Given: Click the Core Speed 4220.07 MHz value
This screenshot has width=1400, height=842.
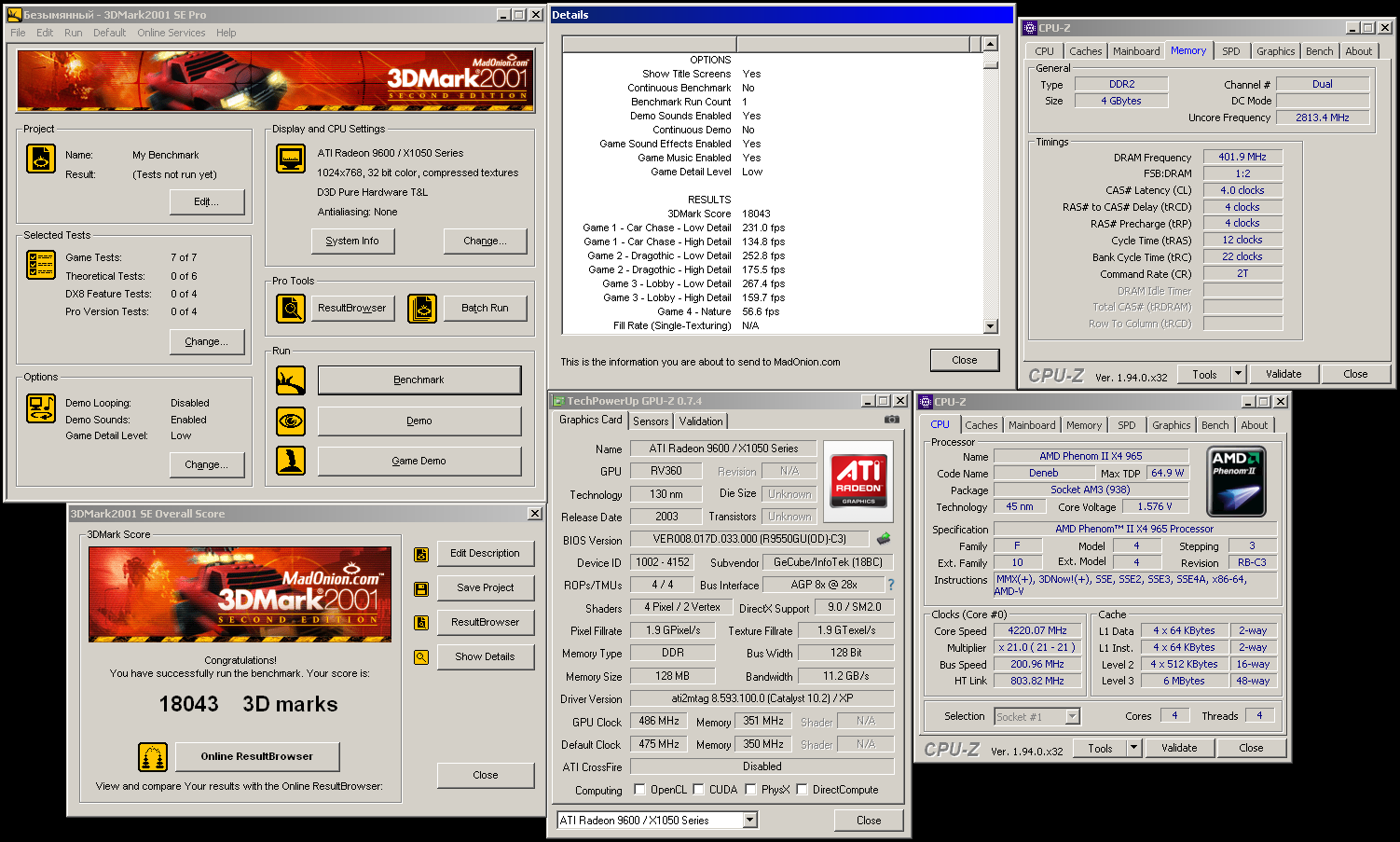Looking at the screenshot, I should tap(1036, 630).
